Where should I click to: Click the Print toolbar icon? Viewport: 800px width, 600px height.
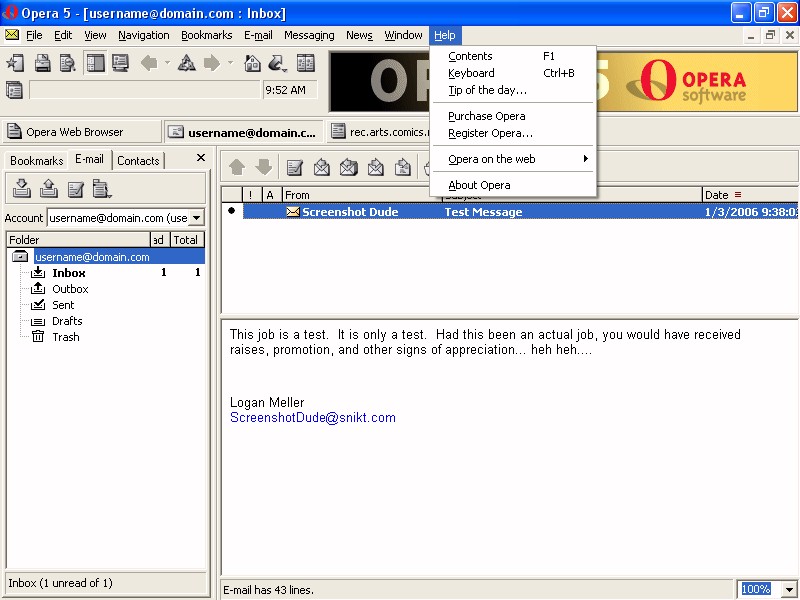point(42,64)
